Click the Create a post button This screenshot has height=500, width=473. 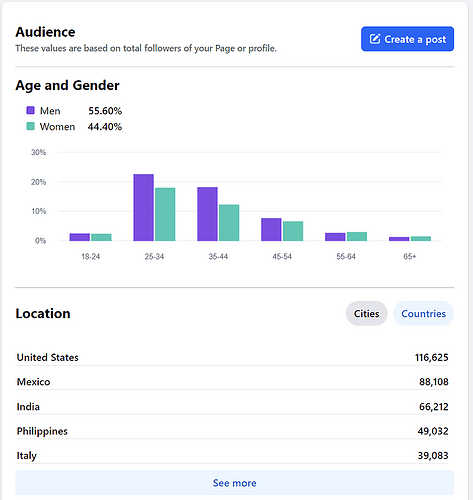[x=407, y=39]
